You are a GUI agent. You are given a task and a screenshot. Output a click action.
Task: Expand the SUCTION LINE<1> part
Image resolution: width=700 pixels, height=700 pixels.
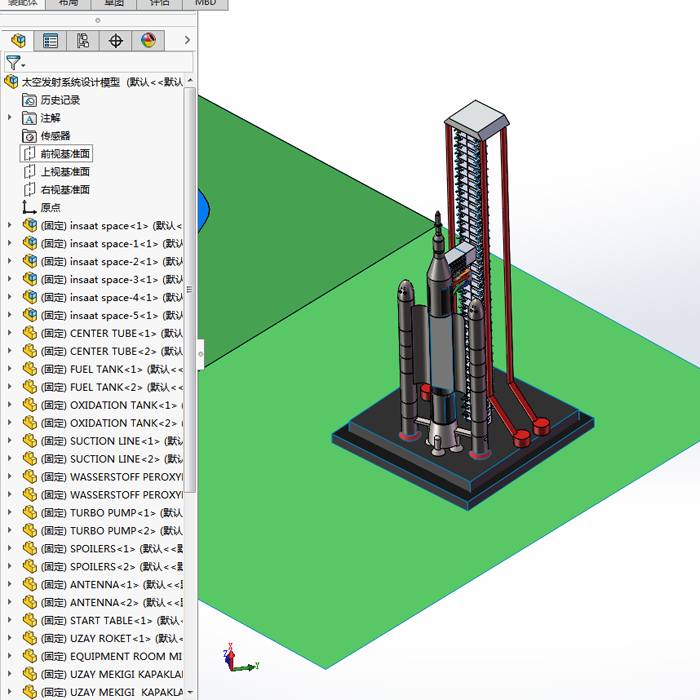coord(10,441)
